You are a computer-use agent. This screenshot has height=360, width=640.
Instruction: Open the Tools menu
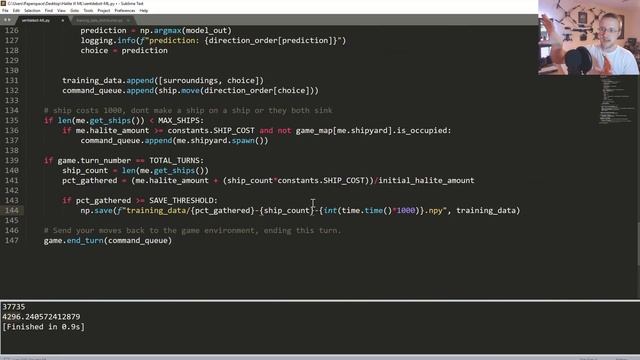pos(88,11)
